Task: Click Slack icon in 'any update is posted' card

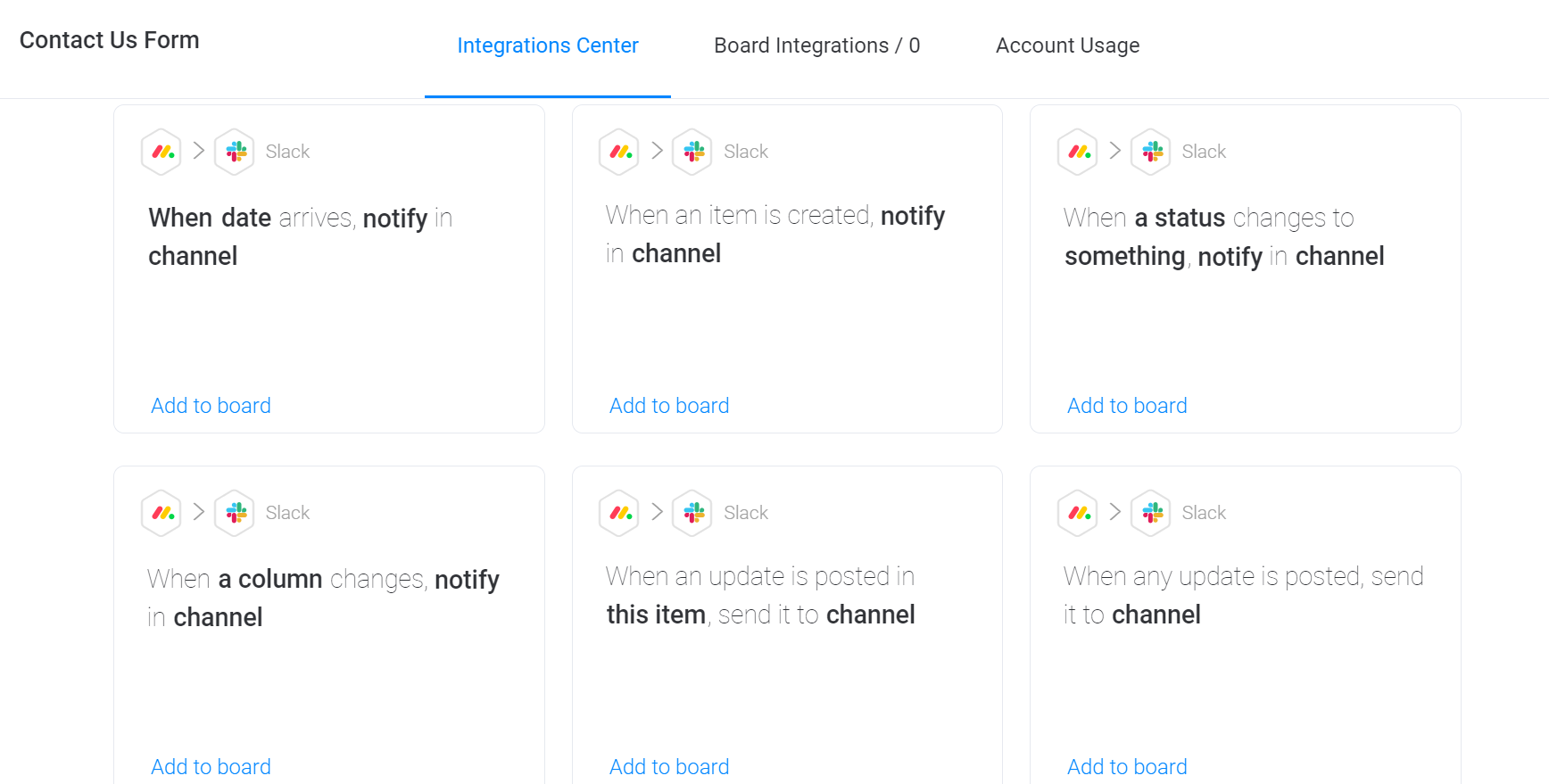Action: tap(1151, 513)
